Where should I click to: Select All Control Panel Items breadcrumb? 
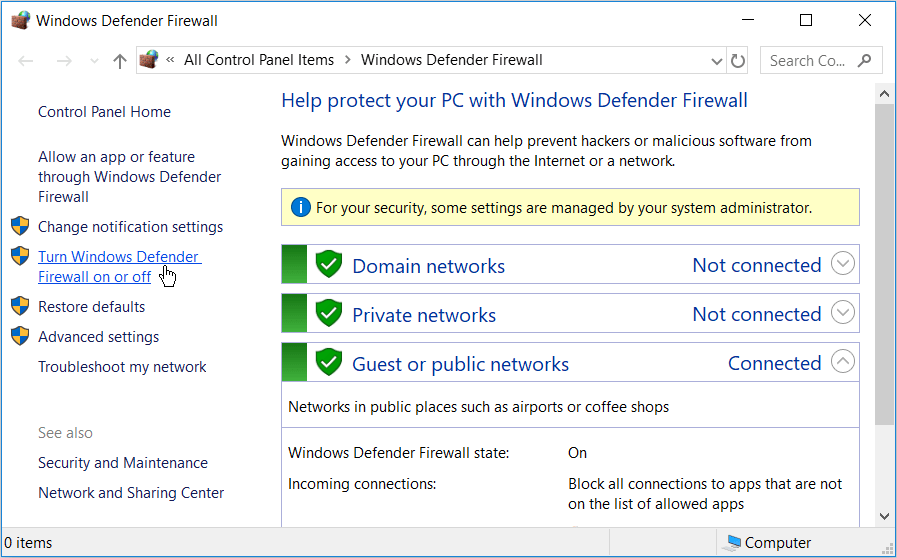click(x=258, y=60)
